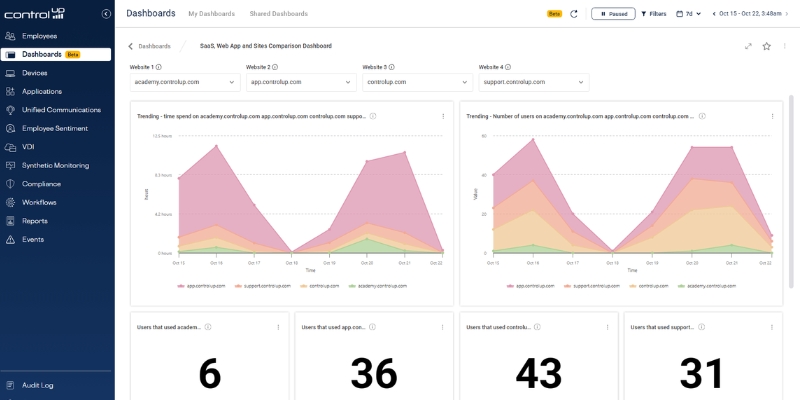The height and width of the screenshot is (400, 800).
Task: Switch to My Dashboards tab
Action: point(211,14)
